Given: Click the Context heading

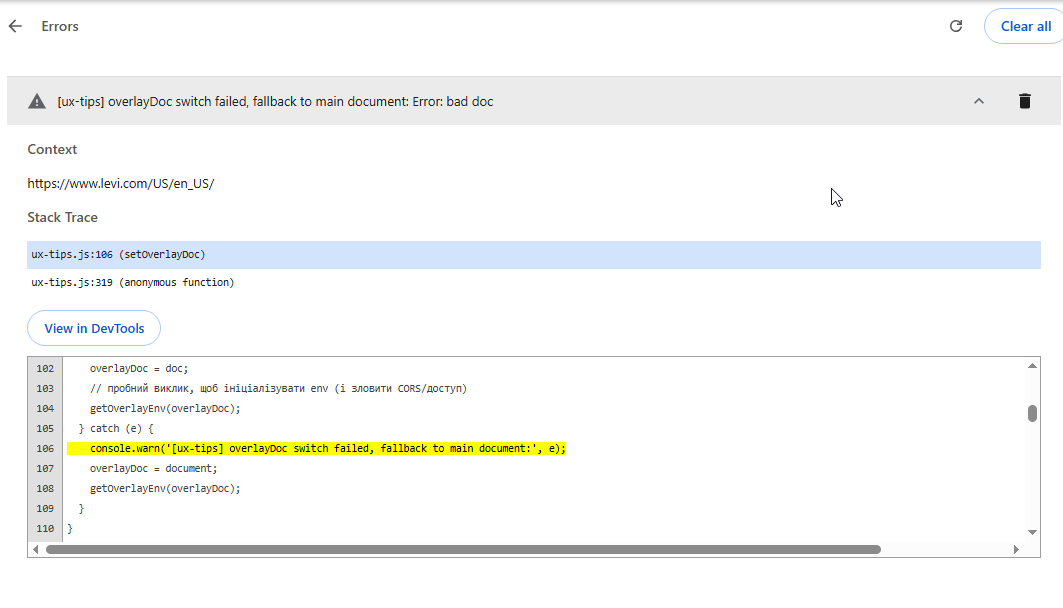Looking at the screenshot, I should click(x=52, y=150).
